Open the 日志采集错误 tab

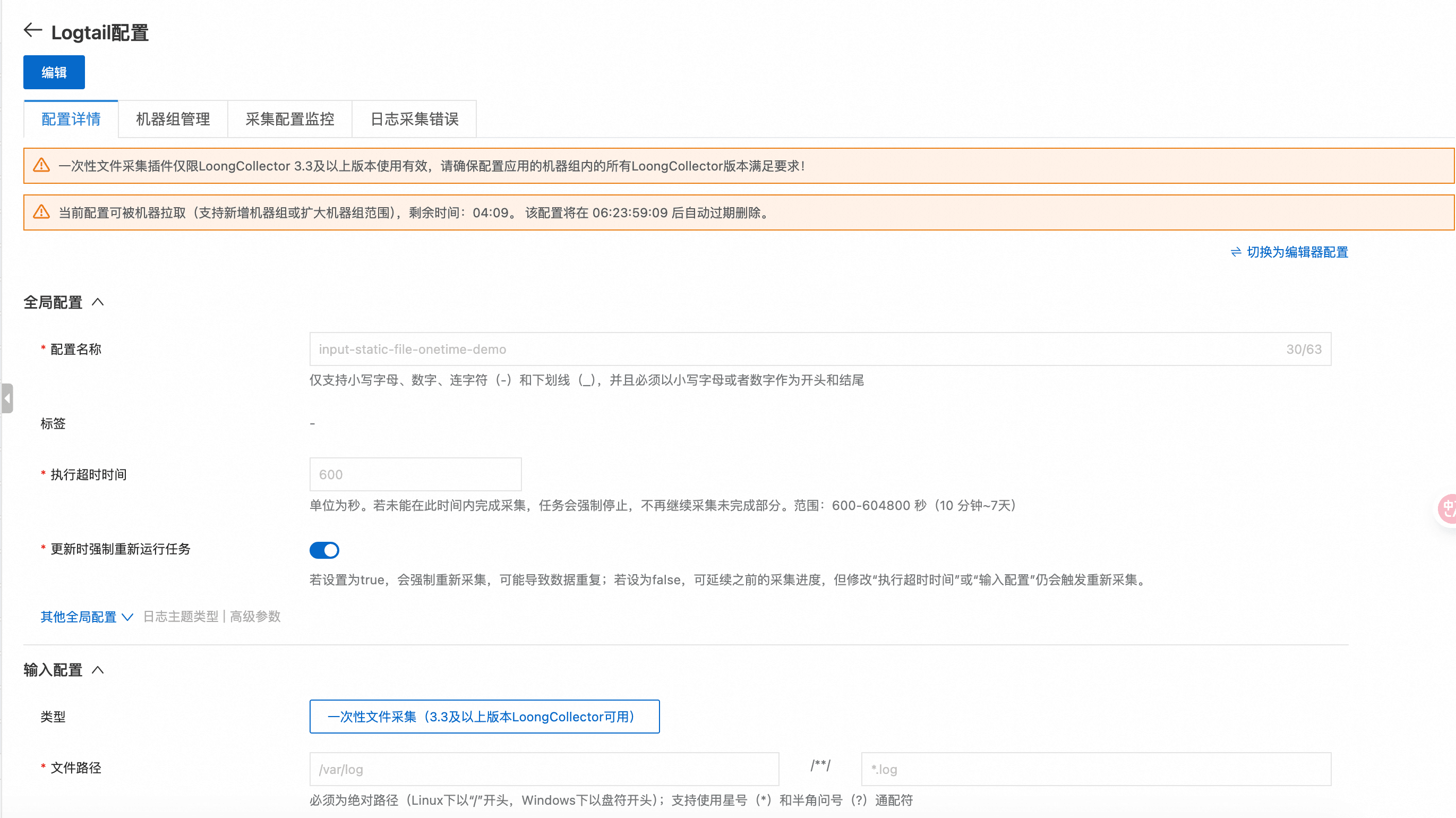[414, 120]
